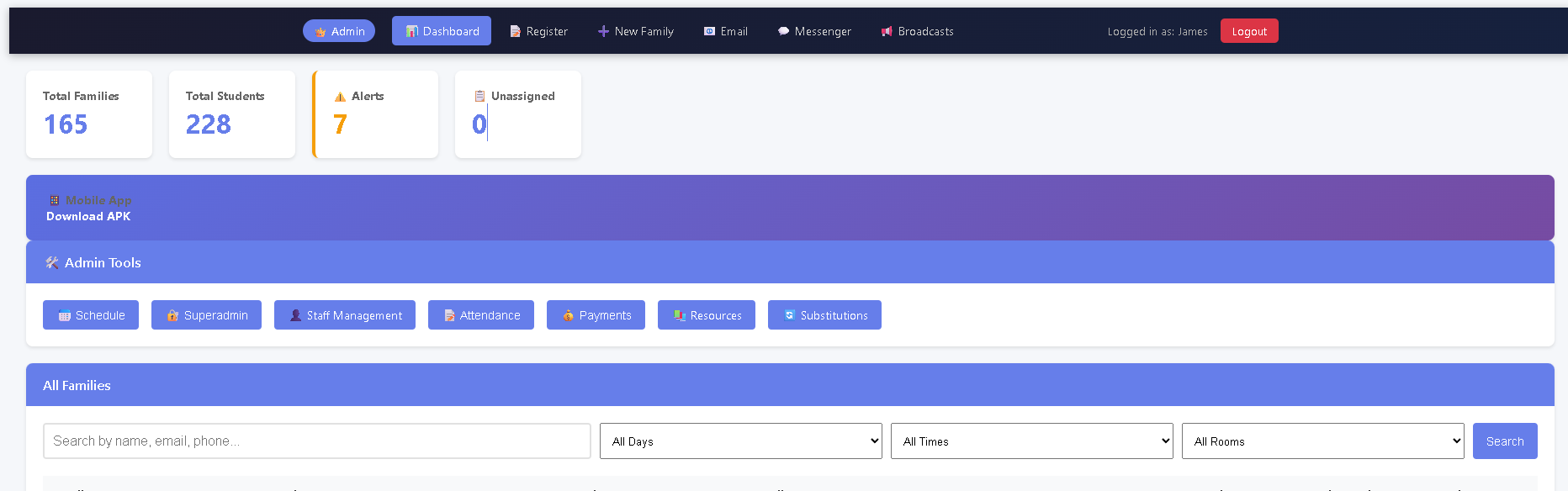The image size is (1568, 491).
Task: Click the blue Search button
Action: [1505, 441]
